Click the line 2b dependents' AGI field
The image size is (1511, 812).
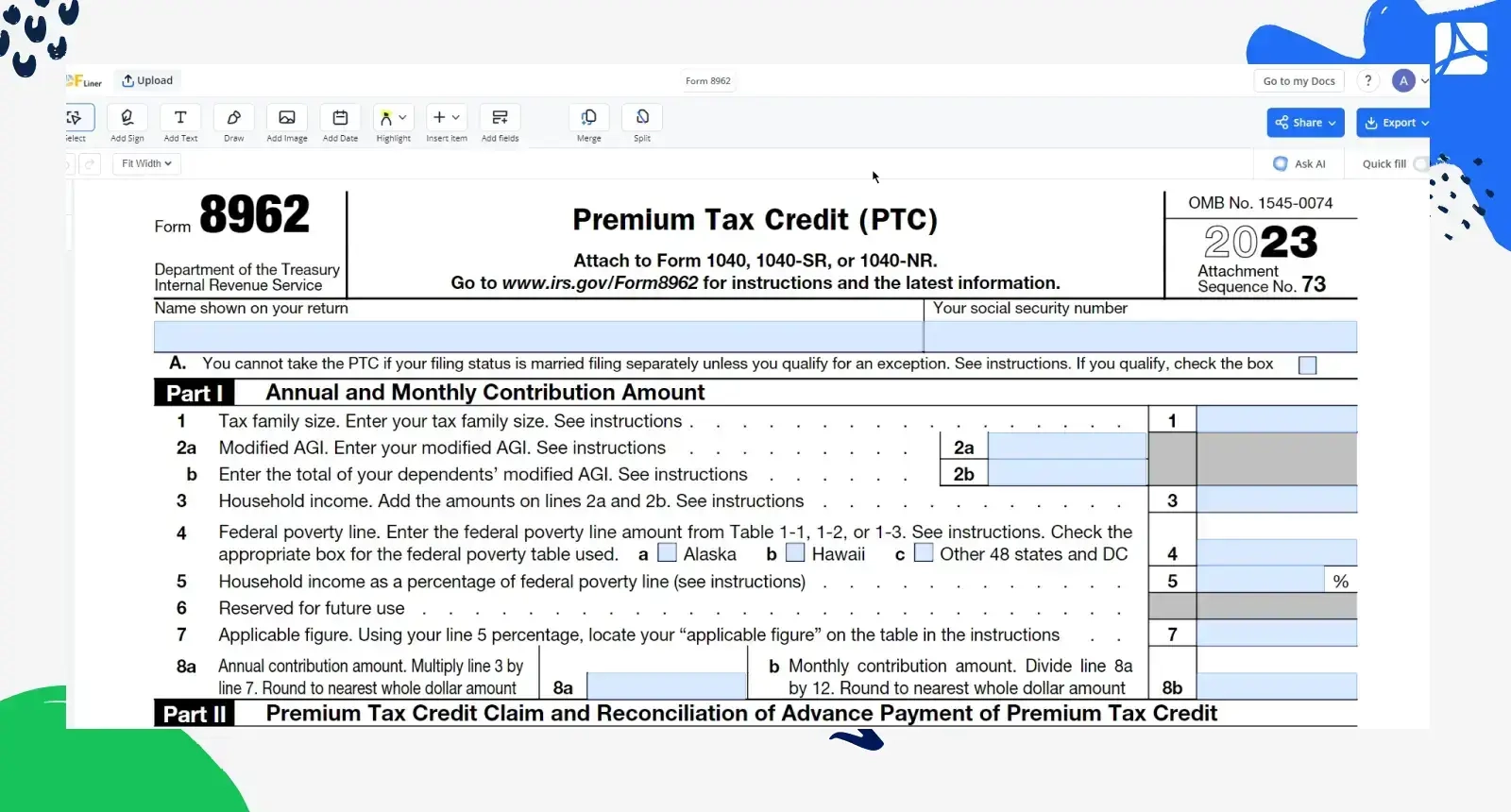coord(1067,473)
